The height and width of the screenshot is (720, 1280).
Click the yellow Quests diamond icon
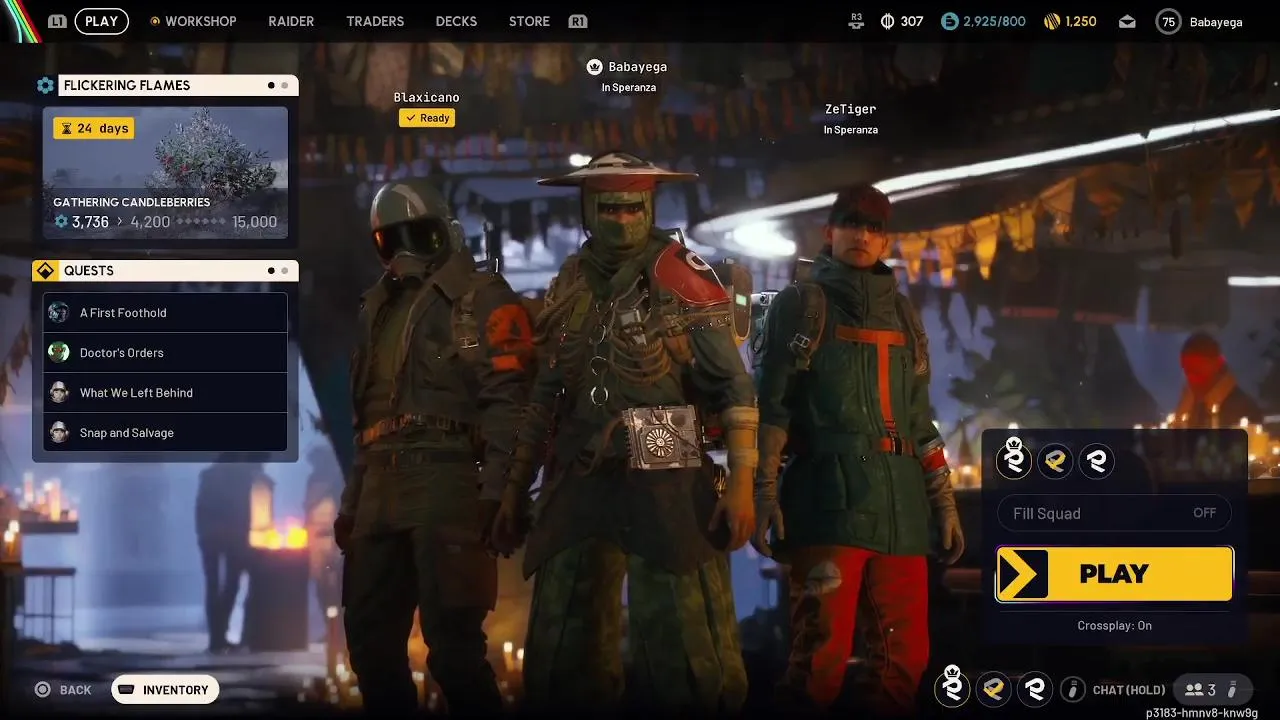tap(44, 271)
